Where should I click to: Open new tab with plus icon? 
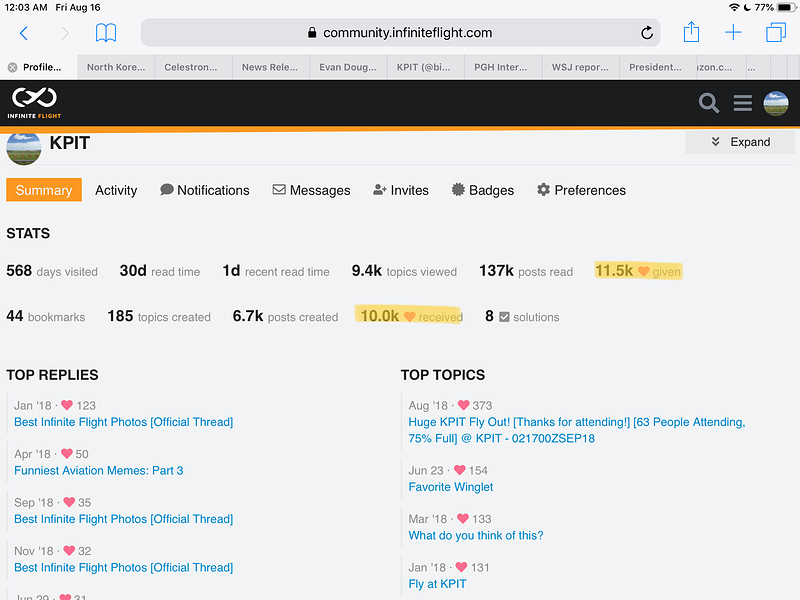click(733, 33)
